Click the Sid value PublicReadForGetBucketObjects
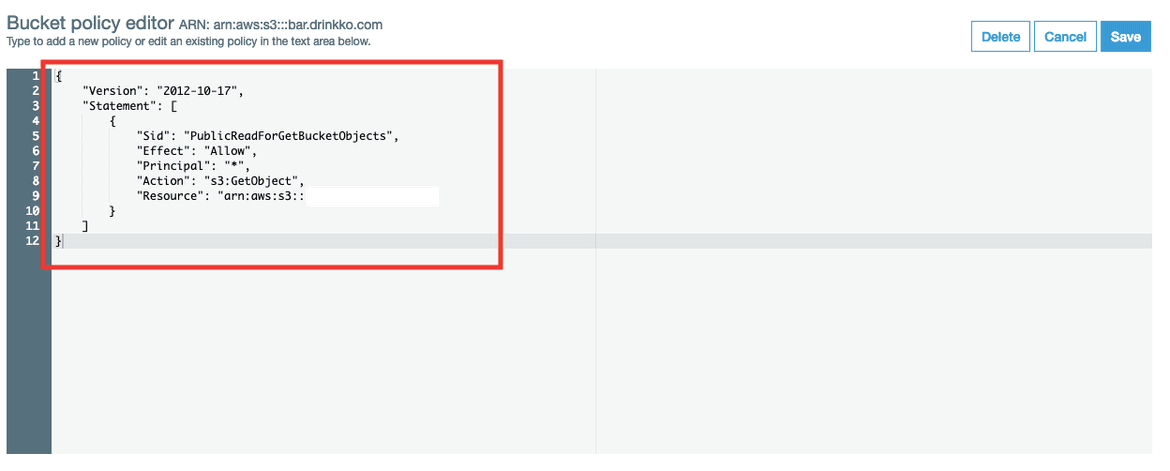The image size is (1170, 471). click(292, 136)
